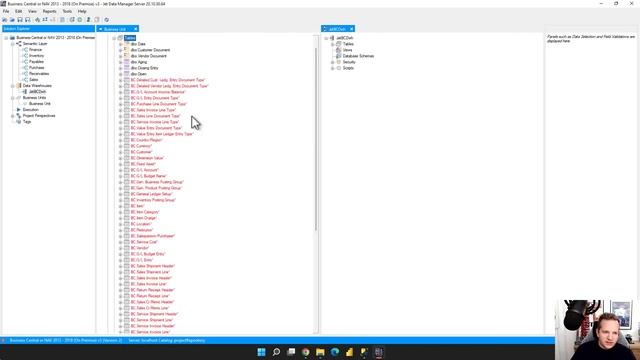Click the JetBCDwh database icon in Solution Explorer

pos(25,92)
